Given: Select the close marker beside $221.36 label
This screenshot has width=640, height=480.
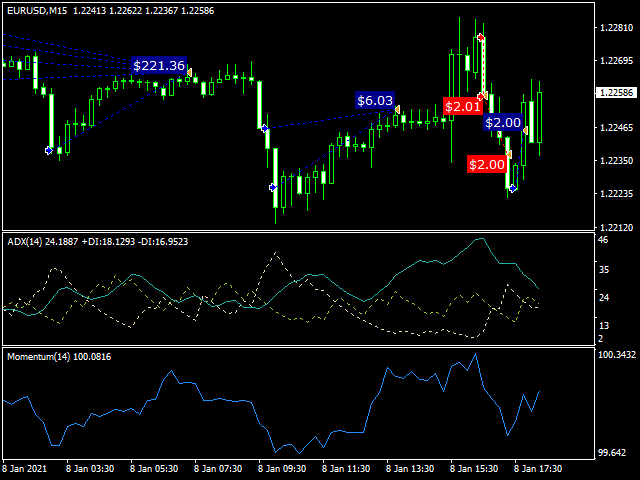Looking at the screenshot, I should [x=189, y=72].
